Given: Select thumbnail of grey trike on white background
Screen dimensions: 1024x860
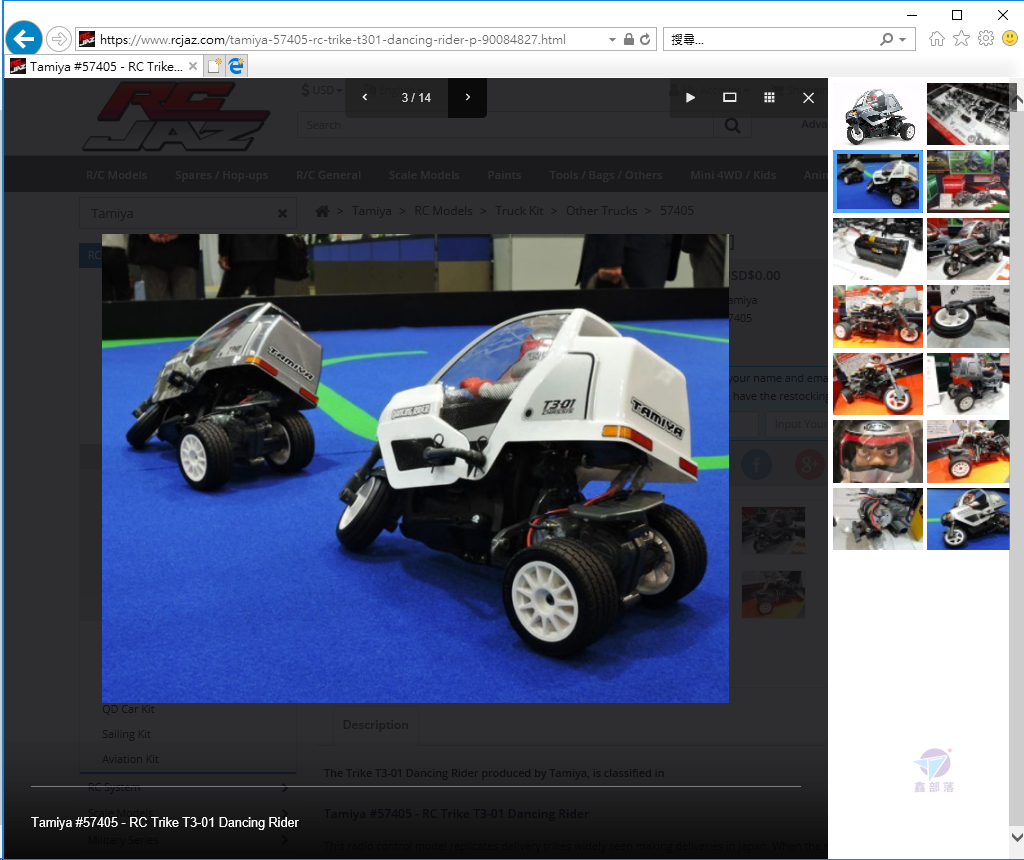Looking at the screenshot, I should tap(878, 114).
